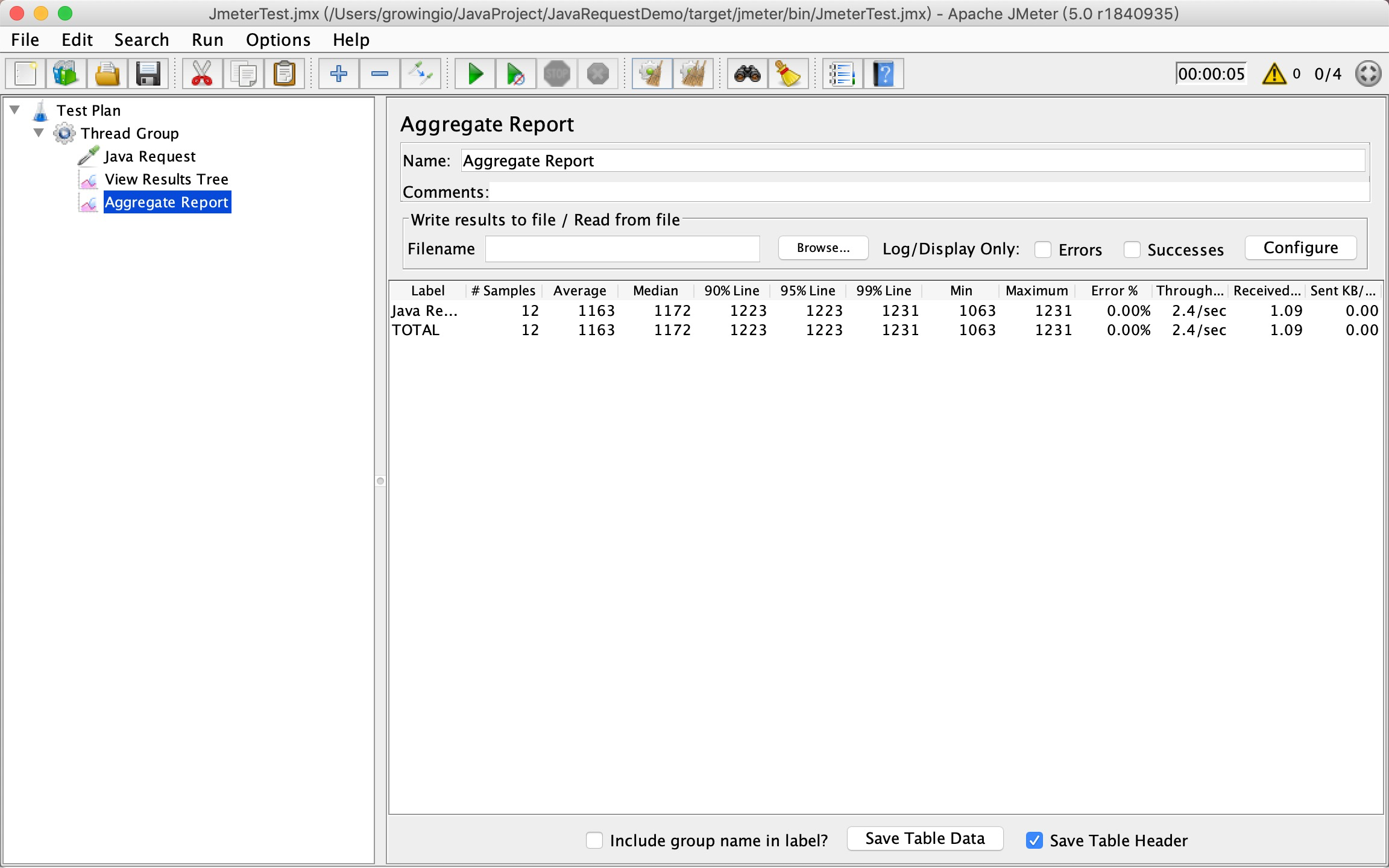Viewport: 1389px width, 868px height.
Task: Collapse the Thread Group tree node
Action: [x=39, y=133]
